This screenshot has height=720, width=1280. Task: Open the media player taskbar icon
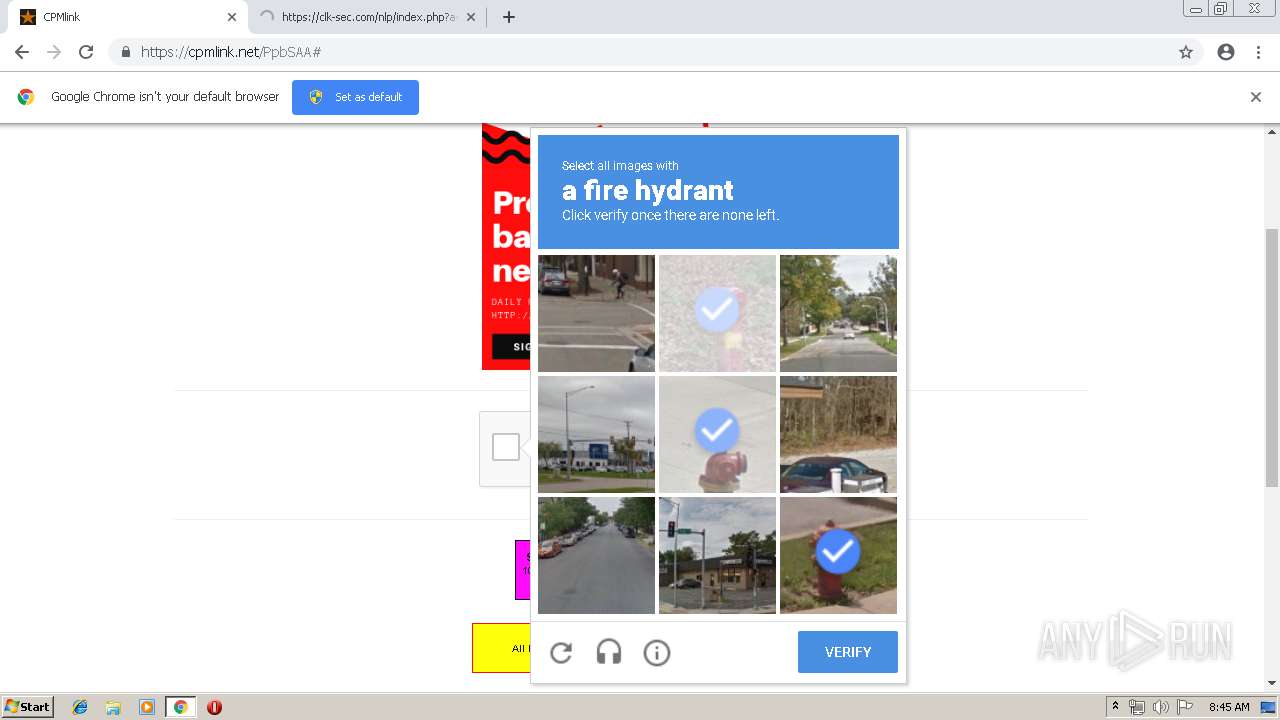pos(146,707)
